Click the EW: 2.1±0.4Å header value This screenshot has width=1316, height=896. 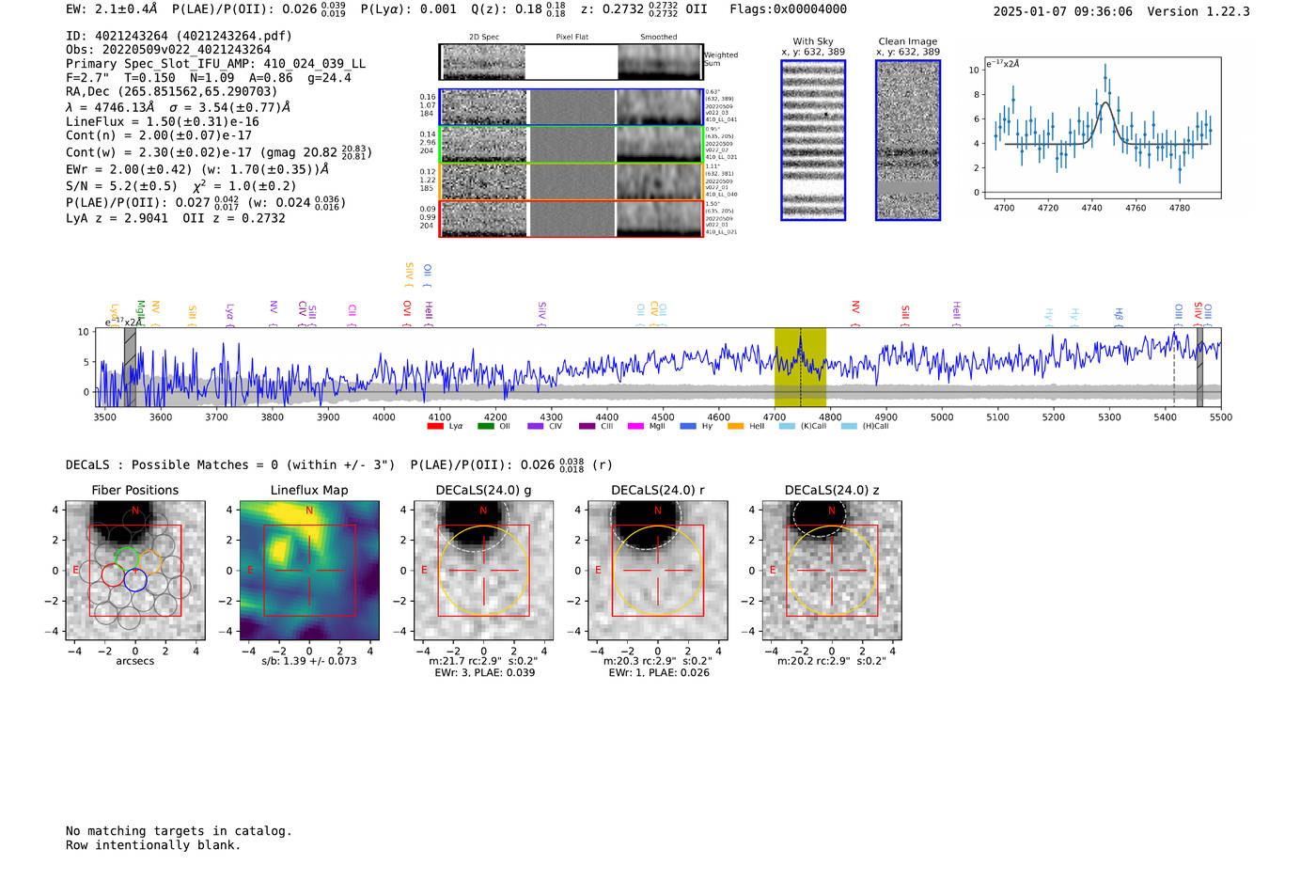(x=112, y=9)
